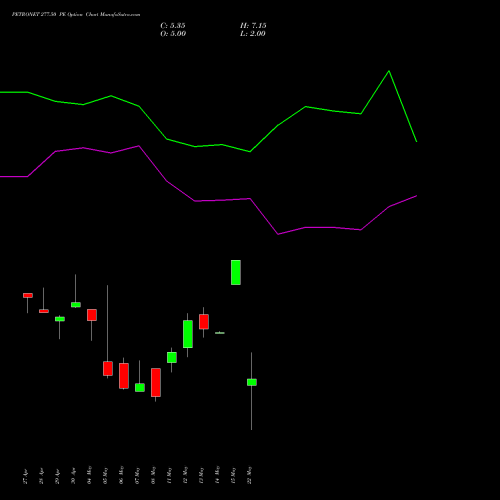Click the close value "C: 5.35"
The image size is (500, 500).
click(x=173, y=26)
